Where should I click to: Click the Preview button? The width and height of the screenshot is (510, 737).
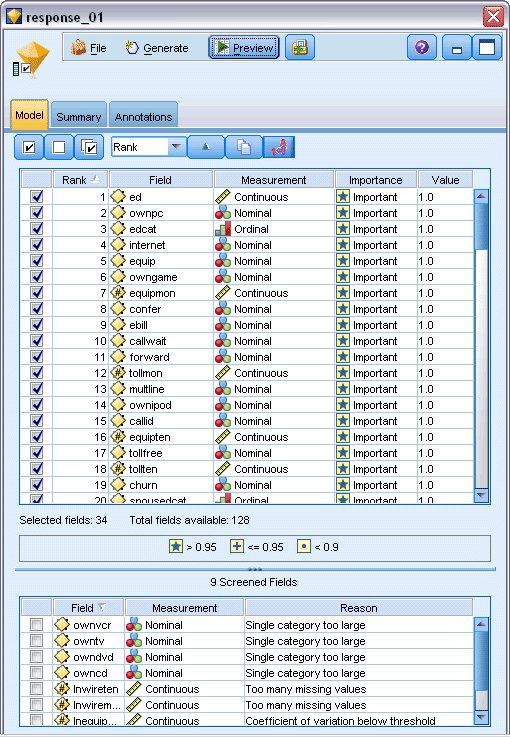click(x=243, y=48)
